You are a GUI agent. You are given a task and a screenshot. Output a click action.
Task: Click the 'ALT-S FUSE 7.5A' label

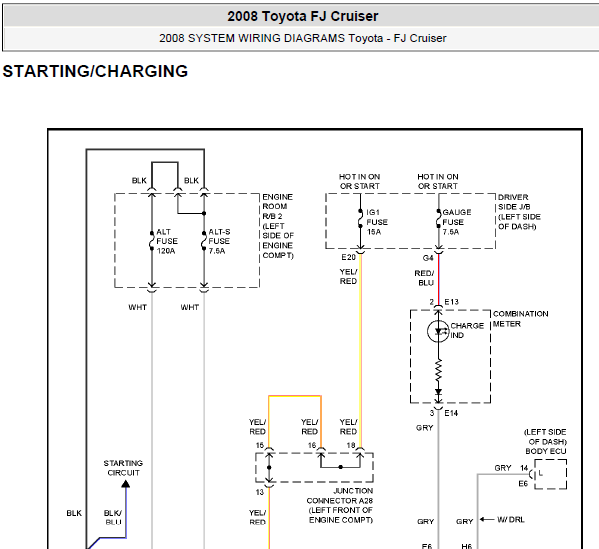tap(219, 241)
